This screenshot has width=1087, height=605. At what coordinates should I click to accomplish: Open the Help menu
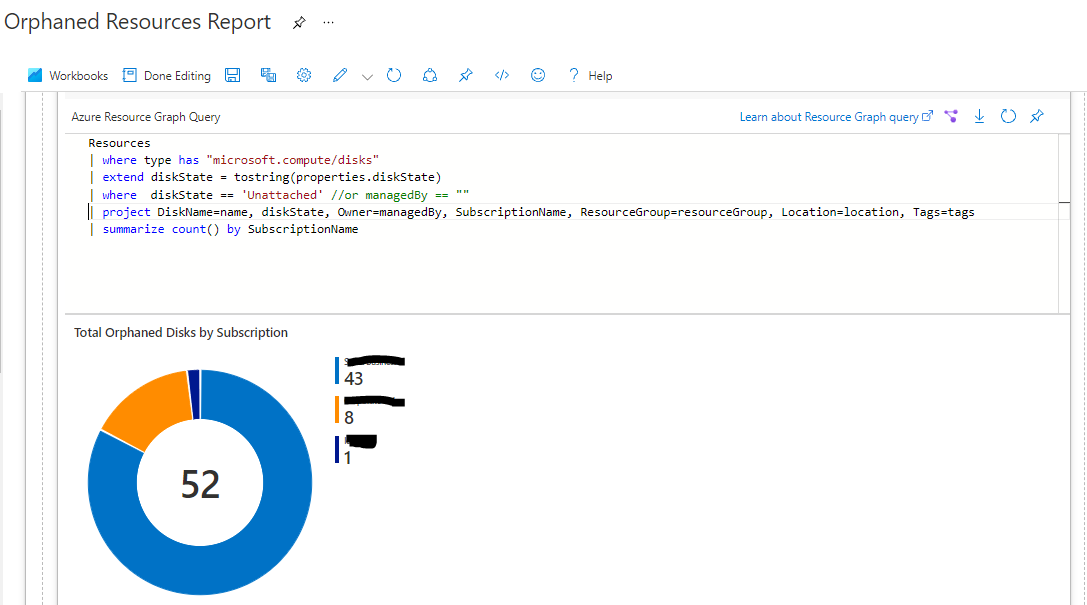click(x=590, y=76)
